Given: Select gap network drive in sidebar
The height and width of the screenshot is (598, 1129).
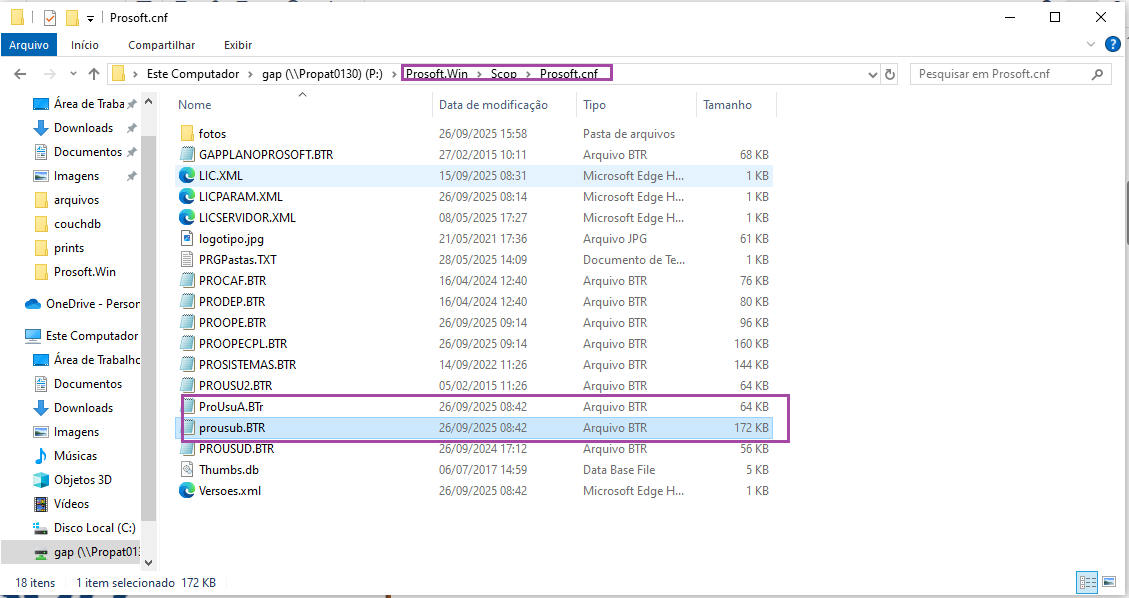Looking at the screenshot, I should (x=87, y=552).
